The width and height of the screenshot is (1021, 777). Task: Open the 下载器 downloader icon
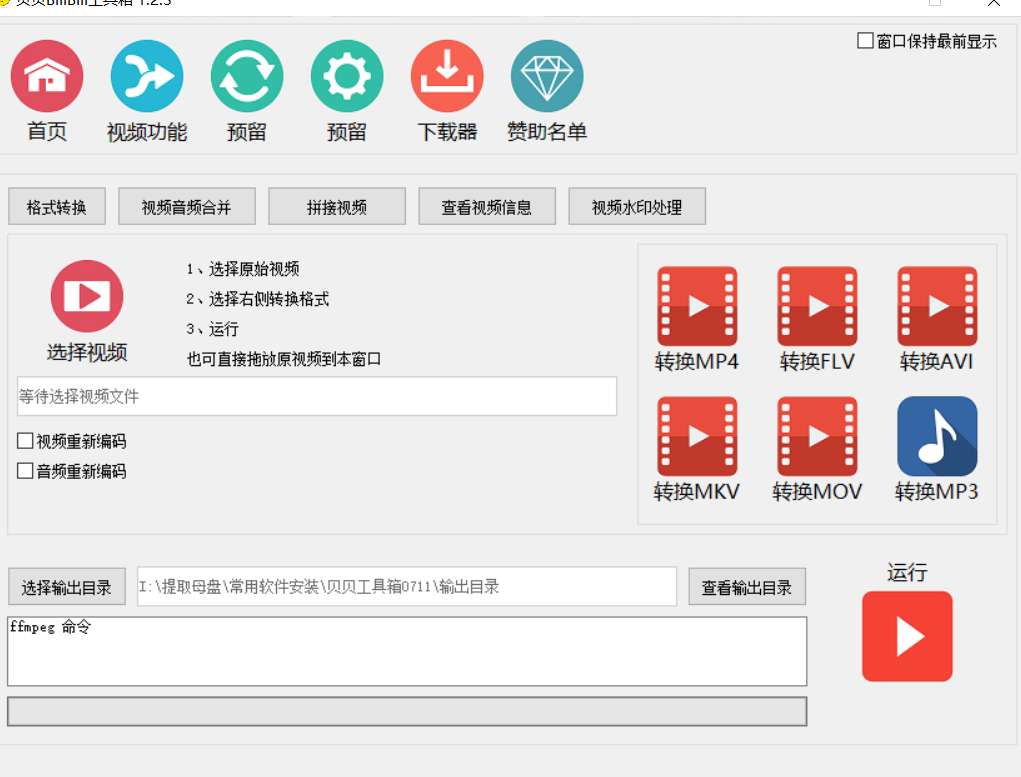point(447,76)
